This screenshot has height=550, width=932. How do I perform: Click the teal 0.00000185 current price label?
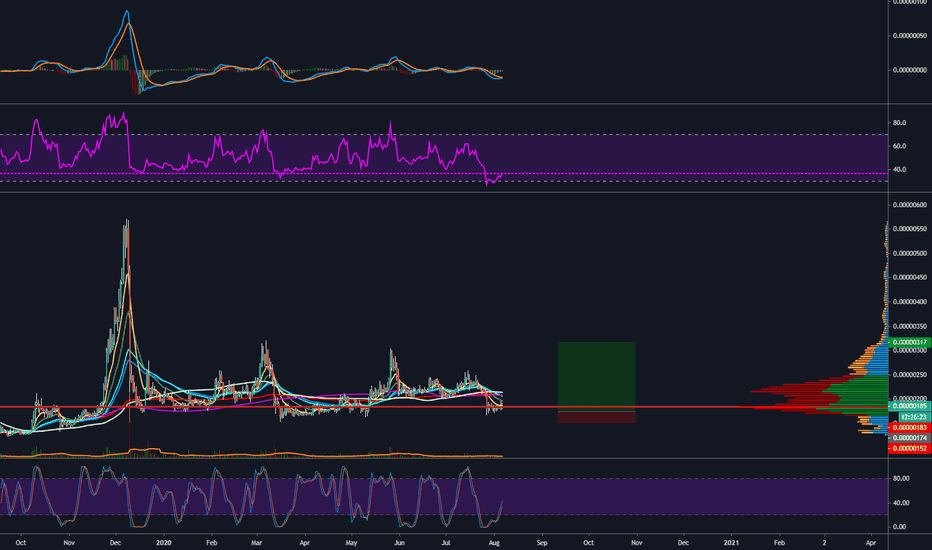(x=909, y=406)
